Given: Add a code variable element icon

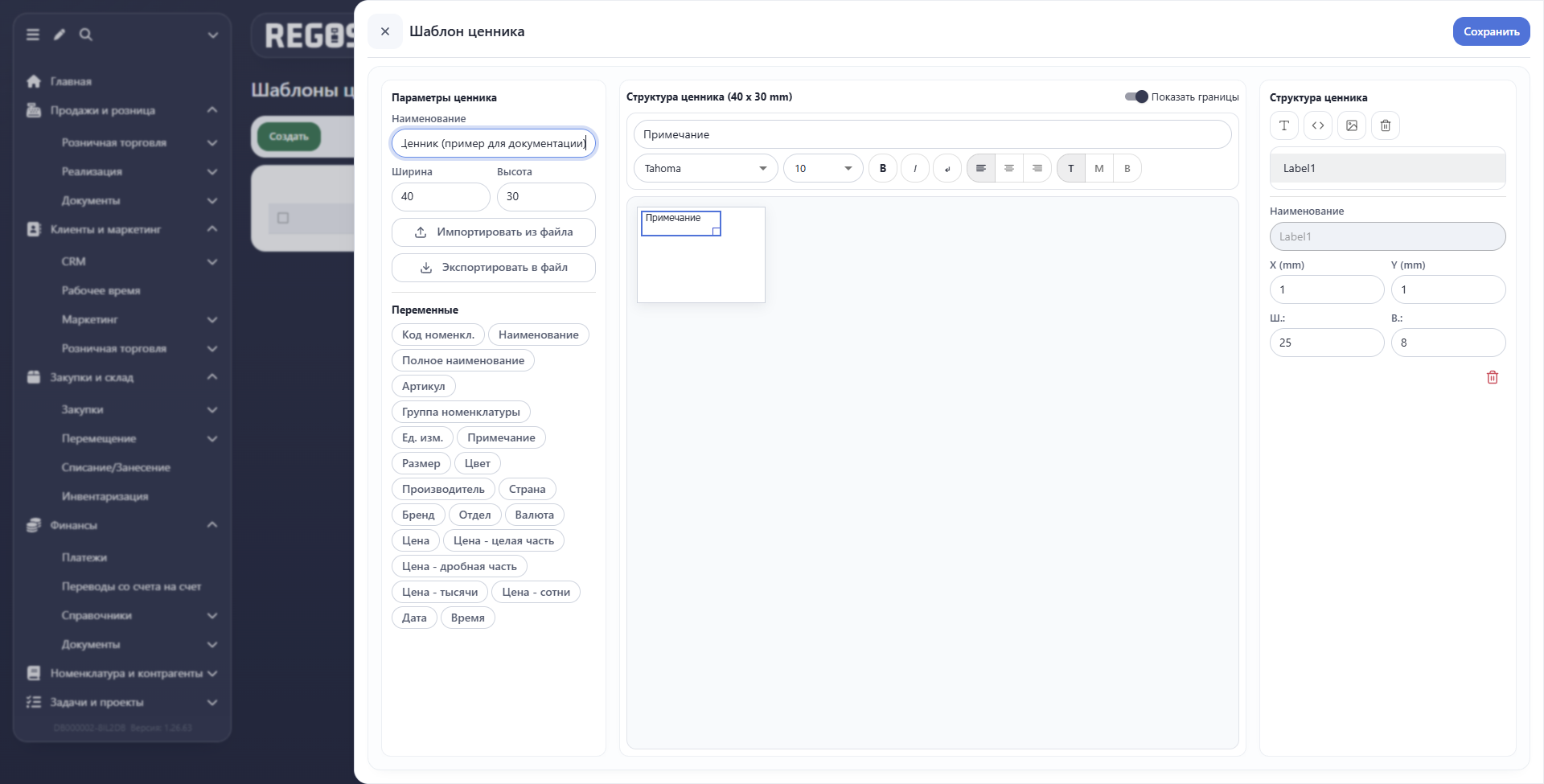Looking at the screenshot, I should click(x=1318, y=125).
